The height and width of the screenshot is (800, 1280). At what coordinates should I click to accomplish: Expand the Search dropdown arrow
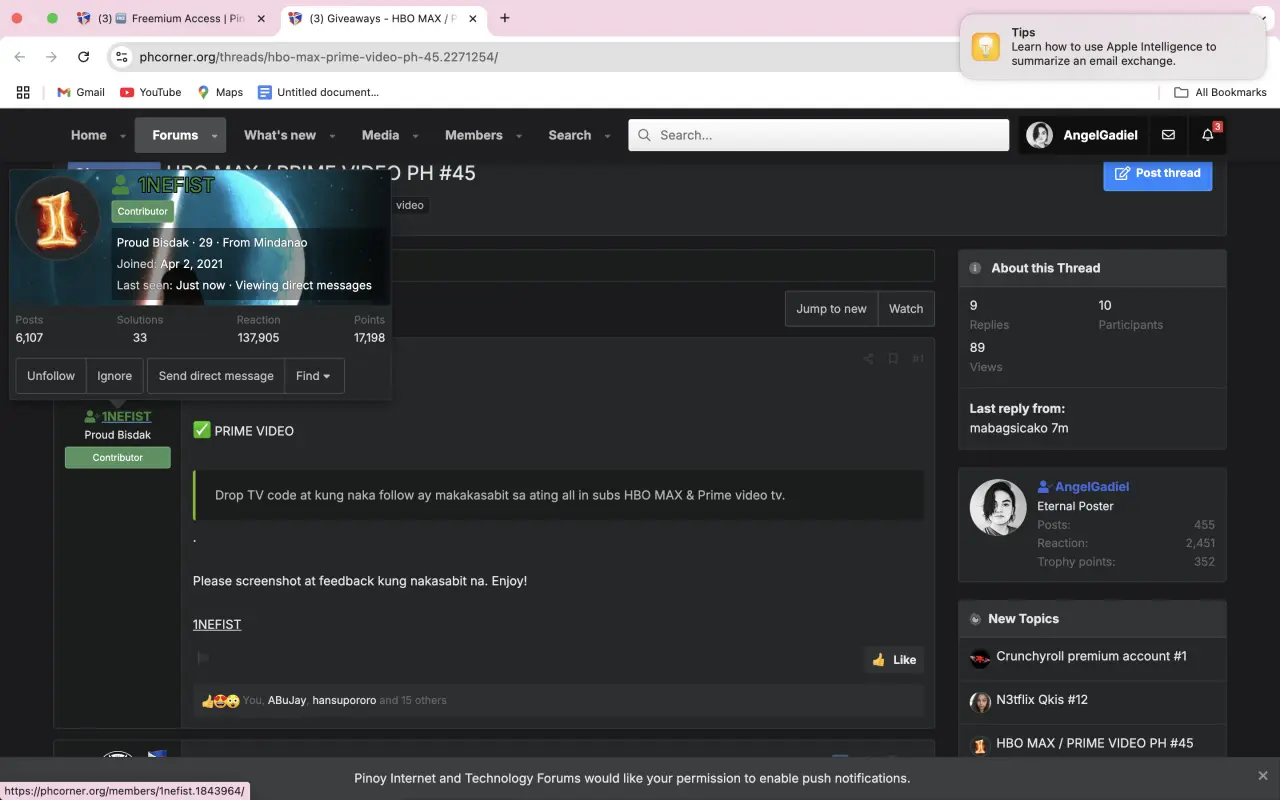[x=607, y=136]
